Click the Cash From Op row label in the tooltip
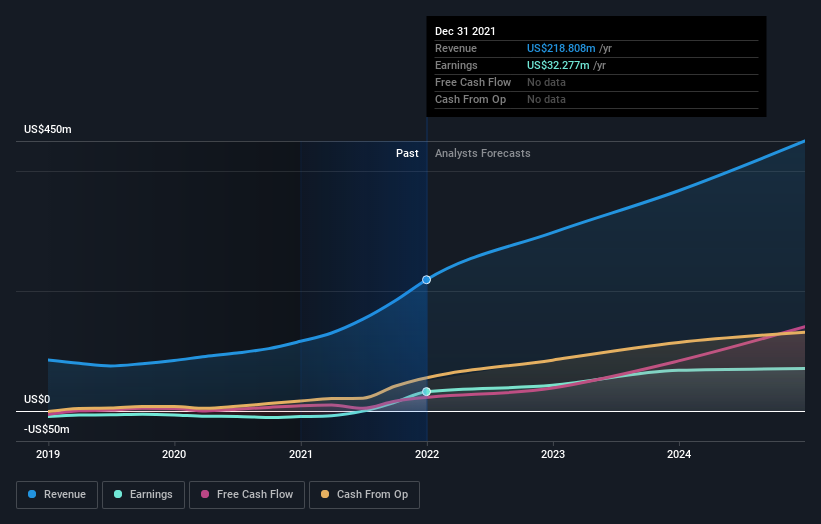The height and width of the screenshot is (524, 821). click(x=470, y=99)
